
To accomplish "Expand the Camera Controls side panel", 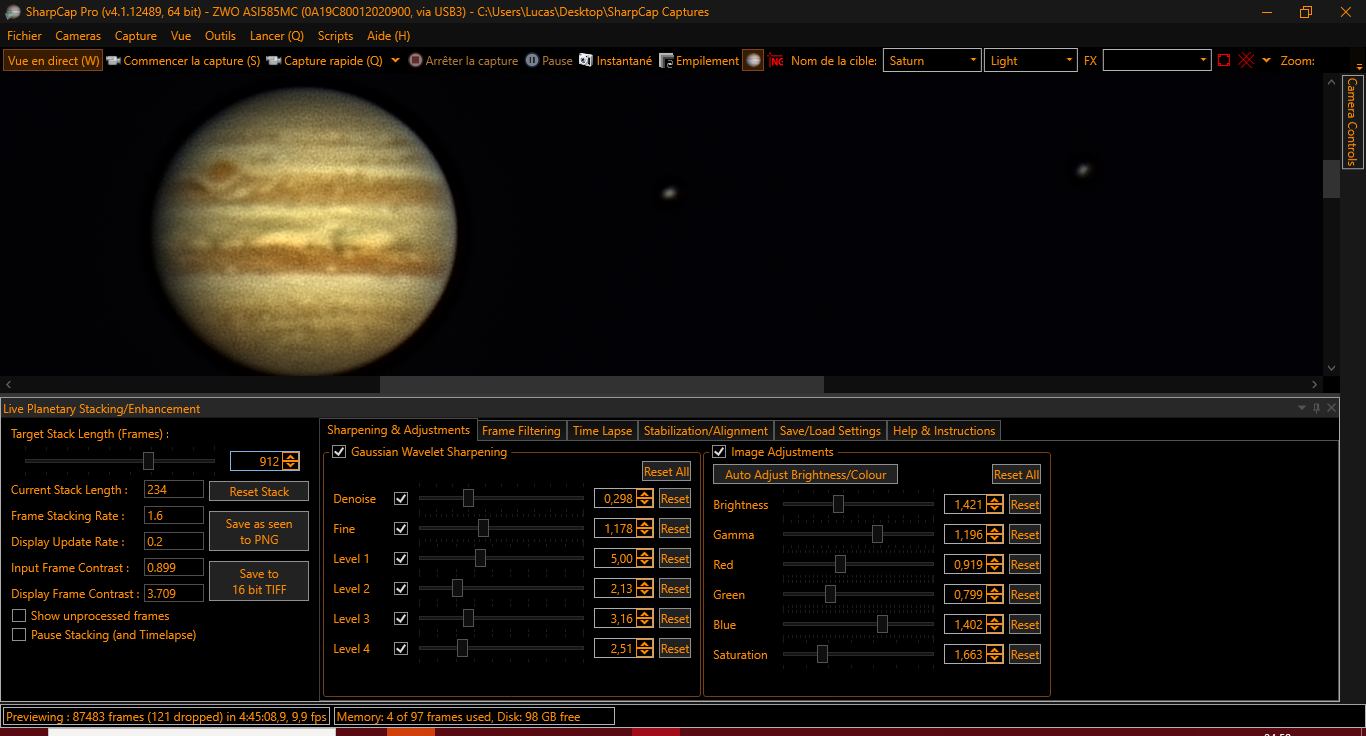I will (1352, 122).
